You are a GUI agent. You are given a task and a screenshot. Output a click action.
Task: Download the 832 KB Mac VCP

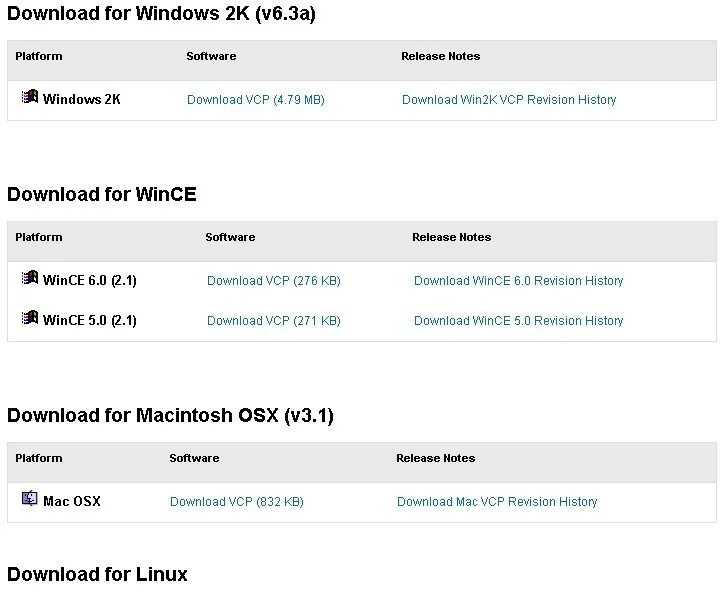tap(236, 502)
